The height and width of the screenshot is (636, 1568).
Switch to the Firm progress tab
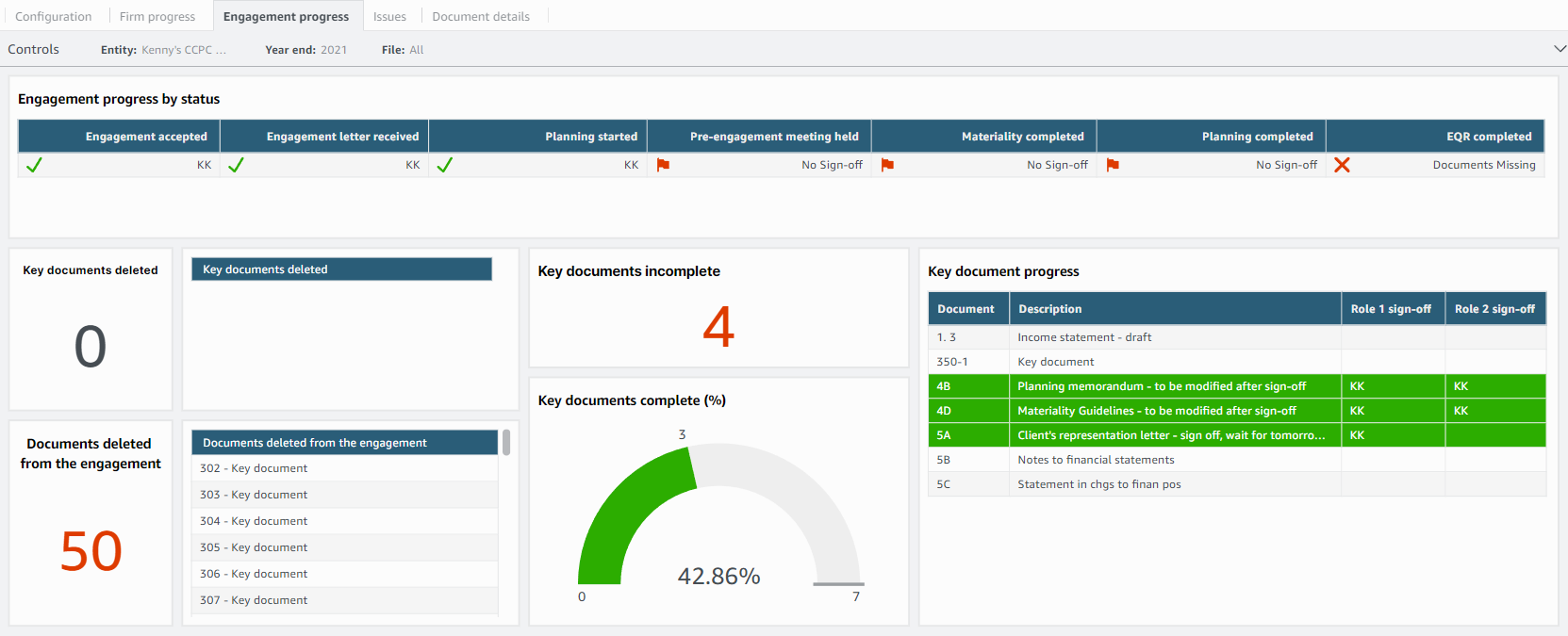(157, 16)
